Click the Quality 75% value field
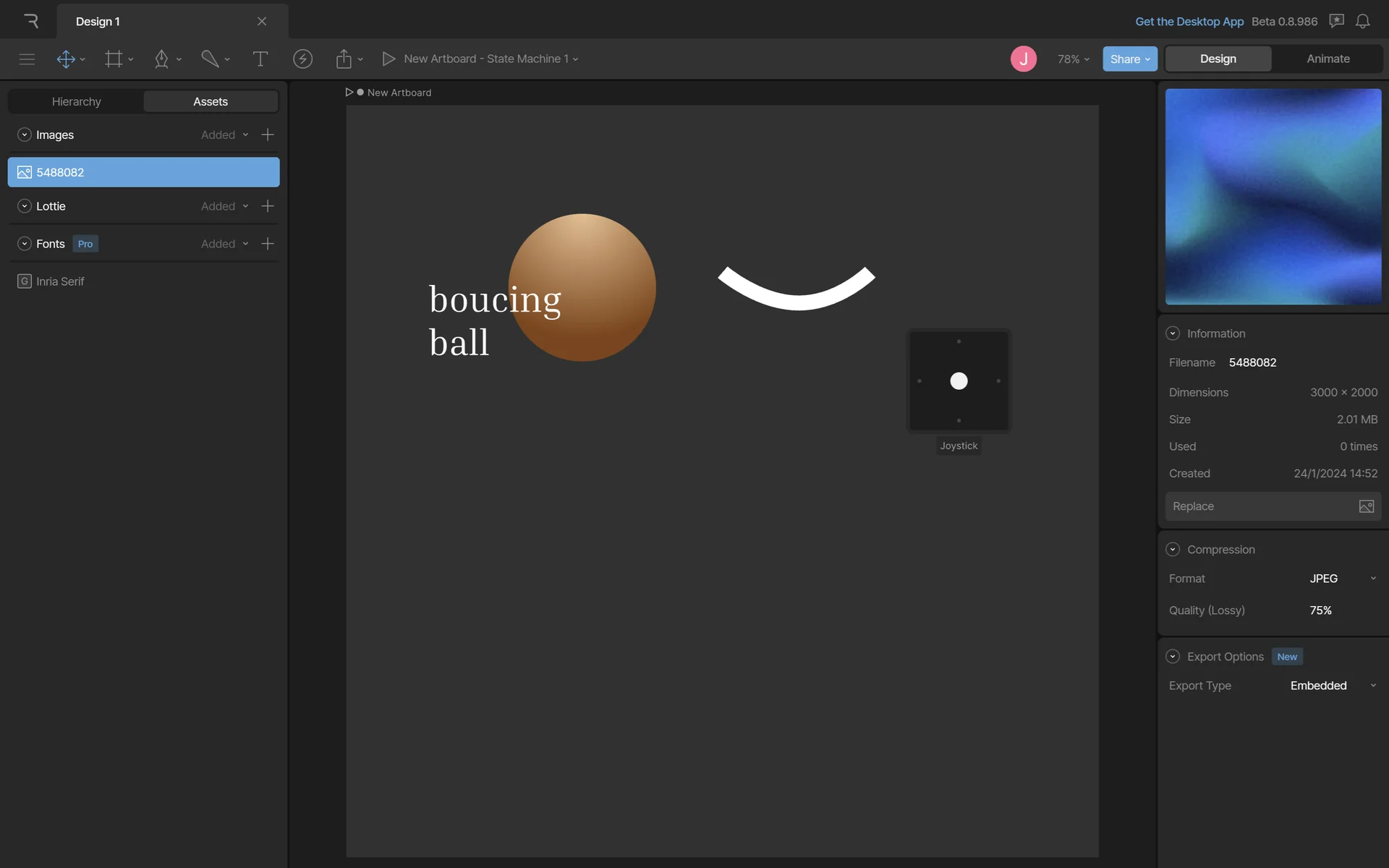 tap(1320, 610)
